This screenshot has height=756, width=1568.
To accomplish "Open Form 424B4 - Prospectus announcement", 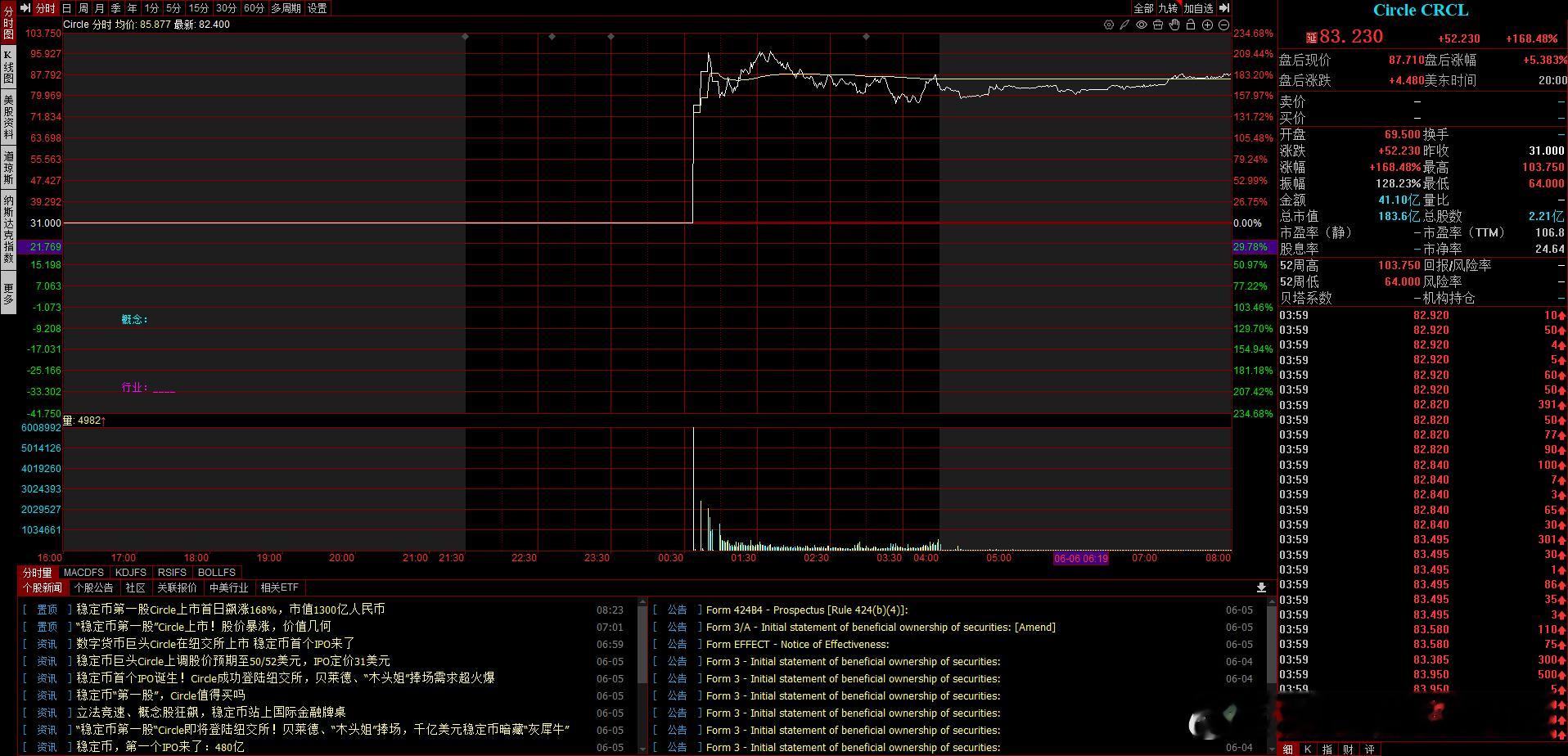I will (807, 610).
